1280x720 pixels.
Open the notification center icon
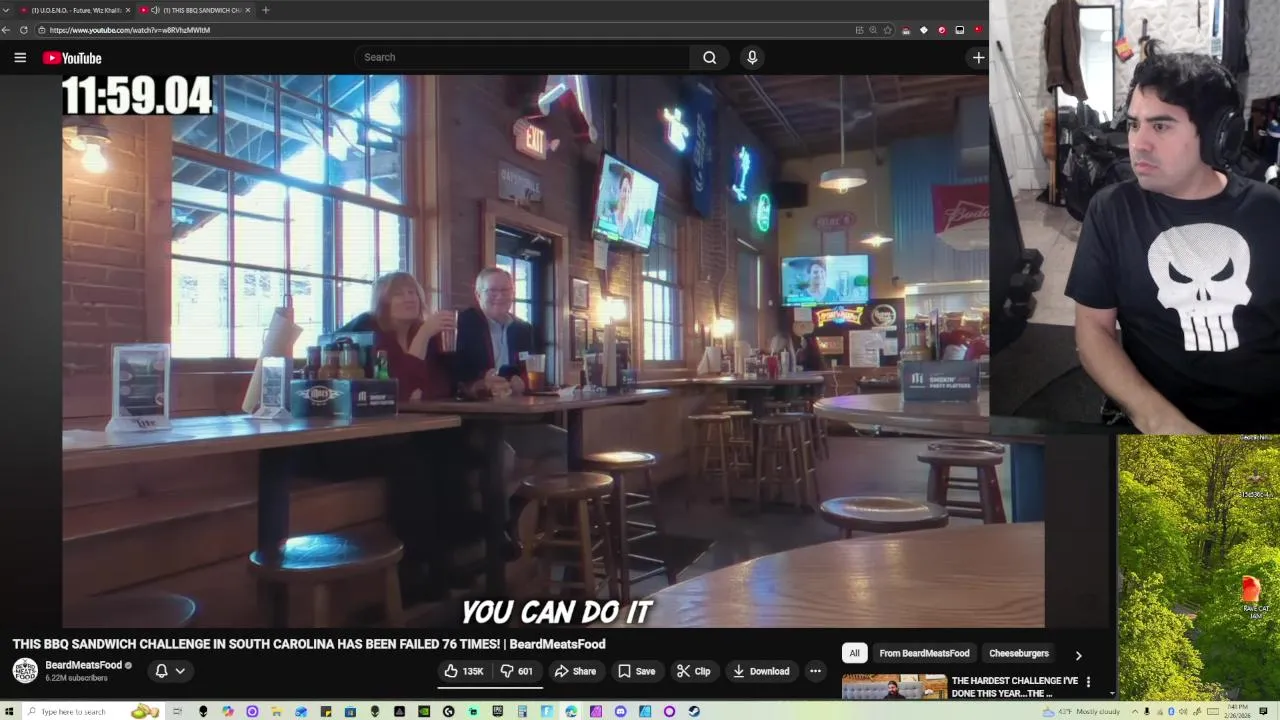point(1263,711)
